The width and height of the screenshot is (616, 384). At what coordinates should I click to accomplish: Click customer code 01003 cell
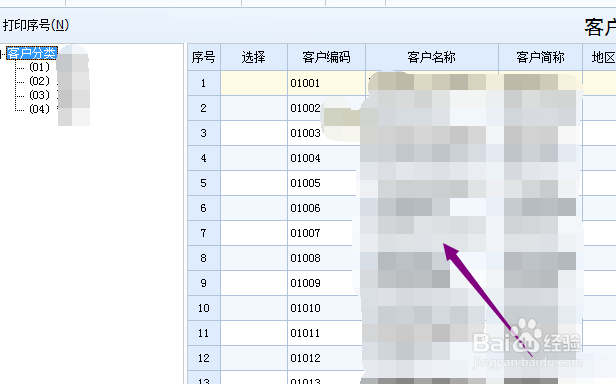[326, 133]
